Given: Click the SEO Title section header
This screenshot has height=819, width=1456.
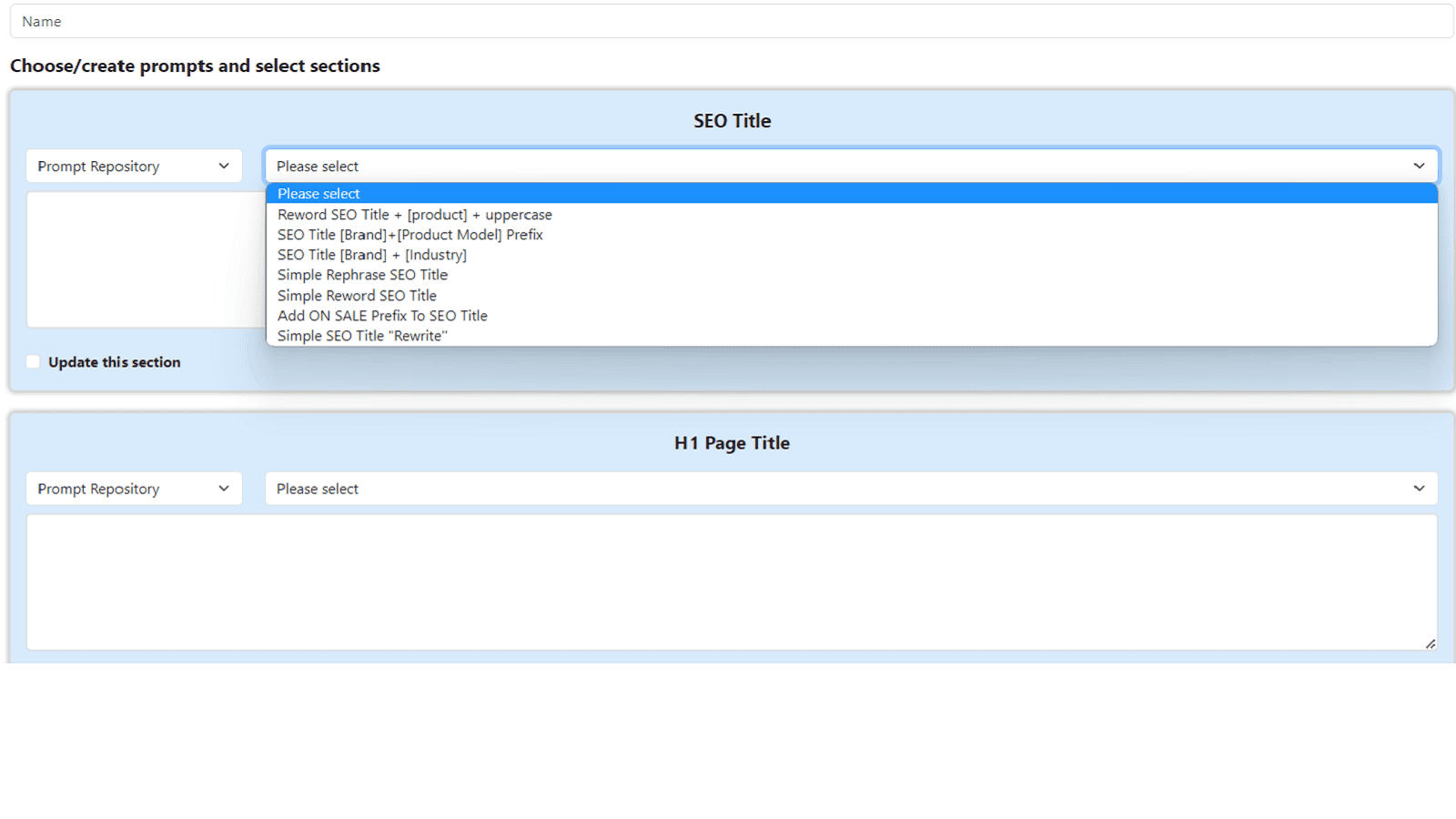Looking at the screenshot, I should 732,120.
